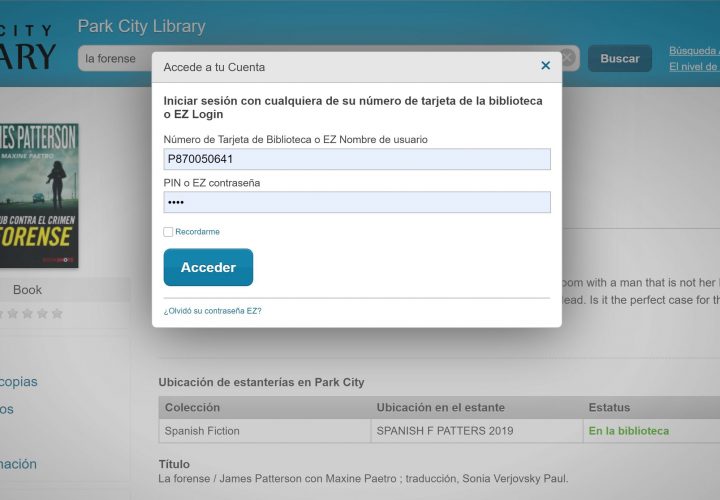Click the second-to-last rating star

coord(42,314)
